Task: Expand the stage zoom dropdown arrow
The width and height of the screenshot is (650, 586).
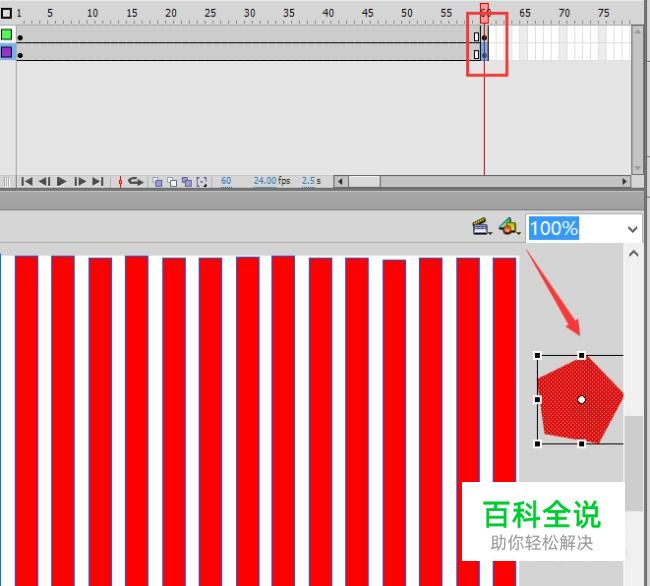Action: pyautogui.click(x=632, y=229)
